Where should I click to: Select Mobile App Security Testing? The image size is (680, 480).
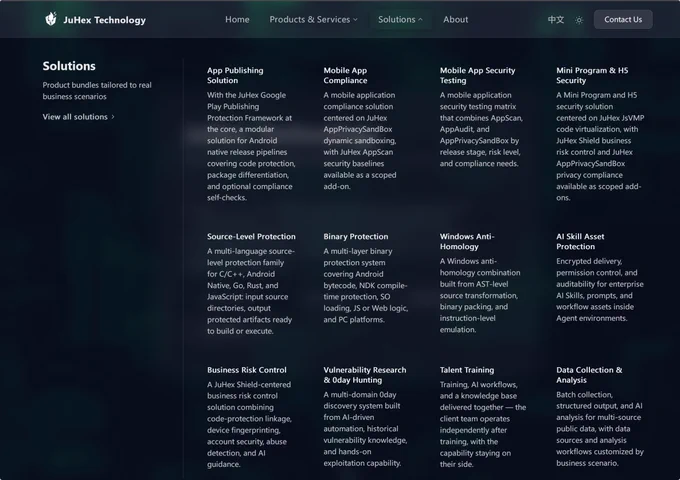click(x=477, y=75)
